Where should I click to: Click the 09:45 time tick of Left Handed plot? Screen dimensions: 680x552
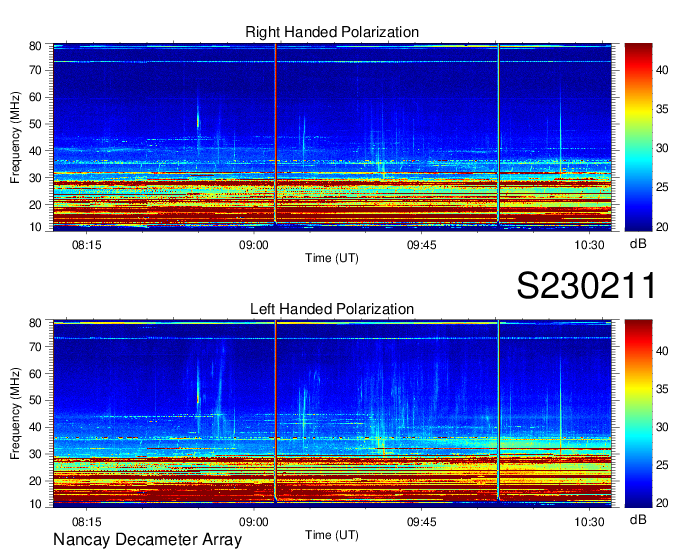422,522
